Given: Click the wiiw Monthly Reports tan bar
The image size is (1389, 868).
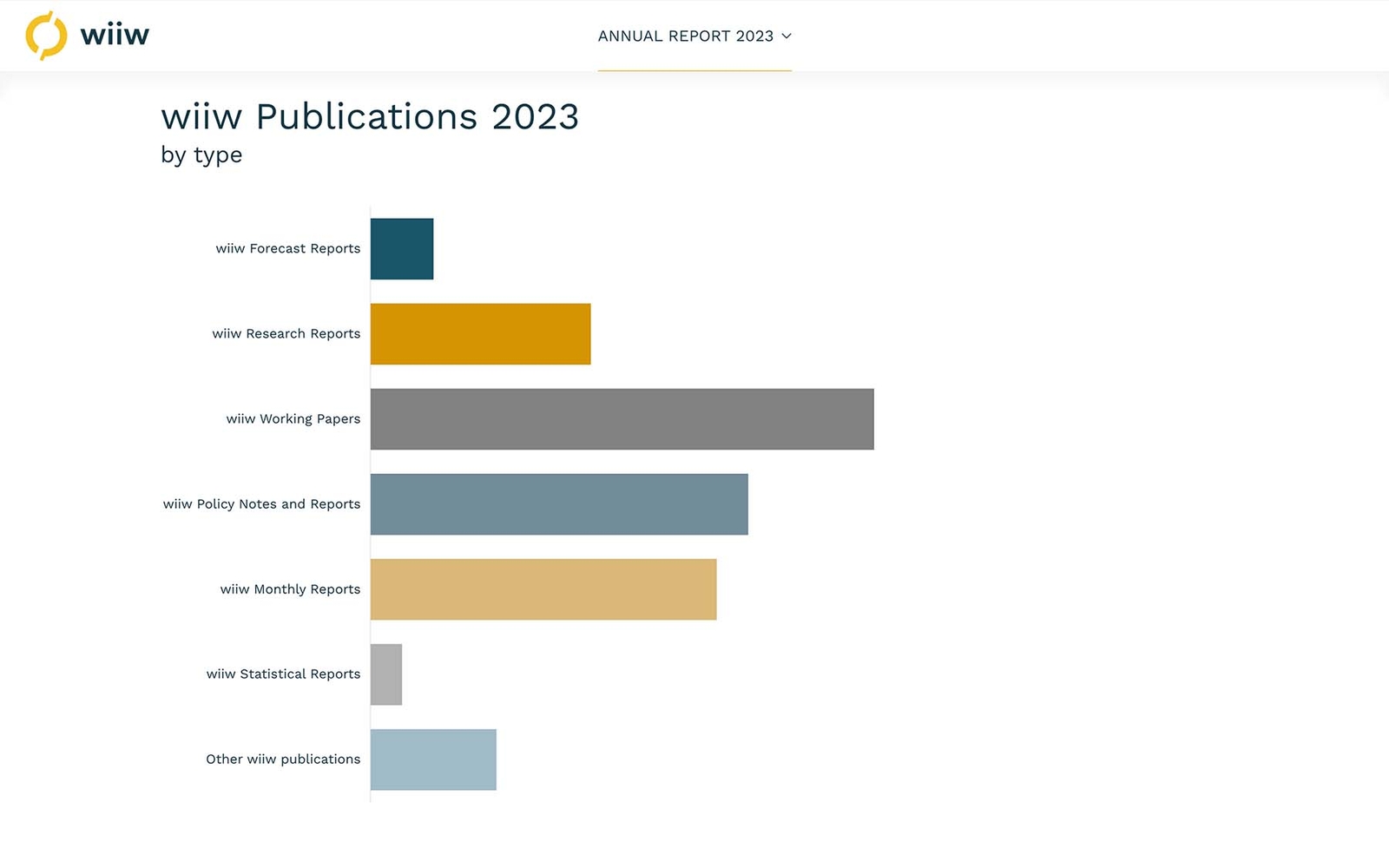Looking at the screenshot, I should click(x=543, y=589).
